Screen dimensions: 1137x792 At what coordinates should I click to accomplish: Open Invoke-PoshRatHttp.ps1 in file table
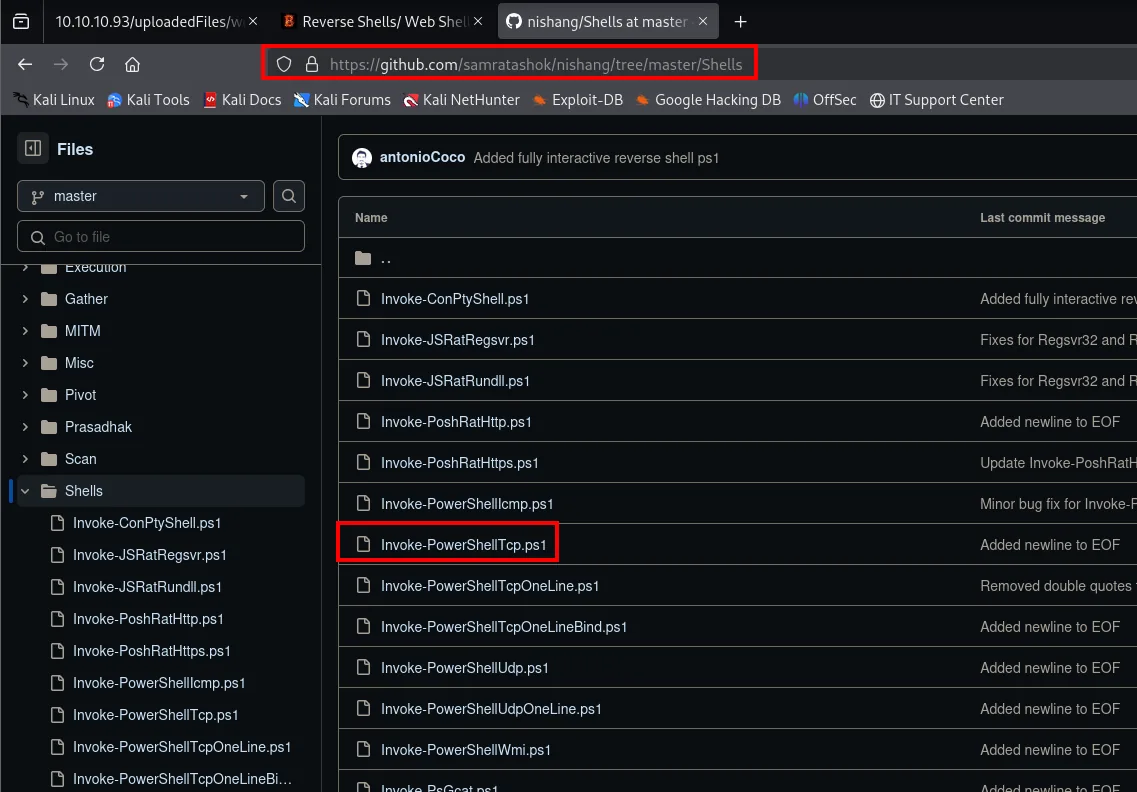[456, 421]
